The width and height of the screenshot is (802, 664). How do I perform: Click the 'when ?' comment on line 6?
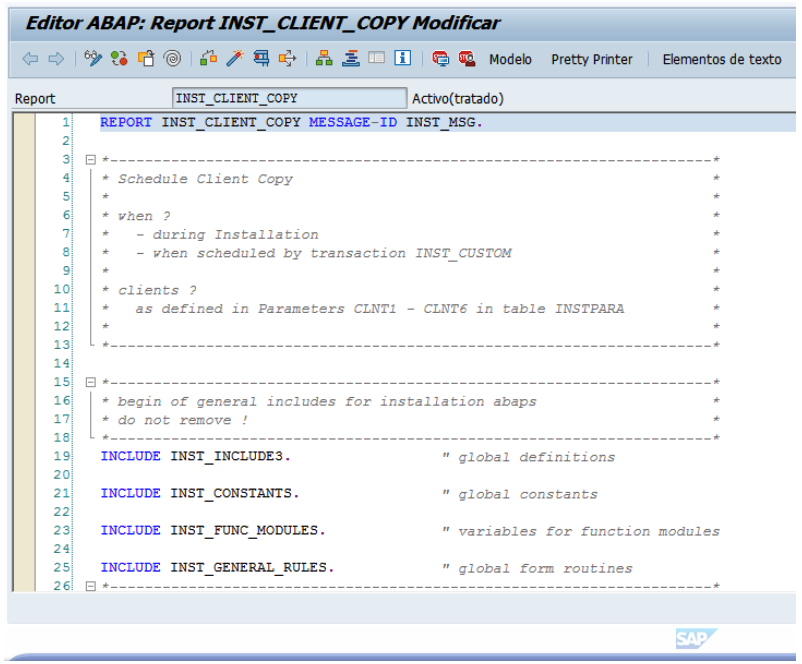pyautogui.click(x=144, y=216)
